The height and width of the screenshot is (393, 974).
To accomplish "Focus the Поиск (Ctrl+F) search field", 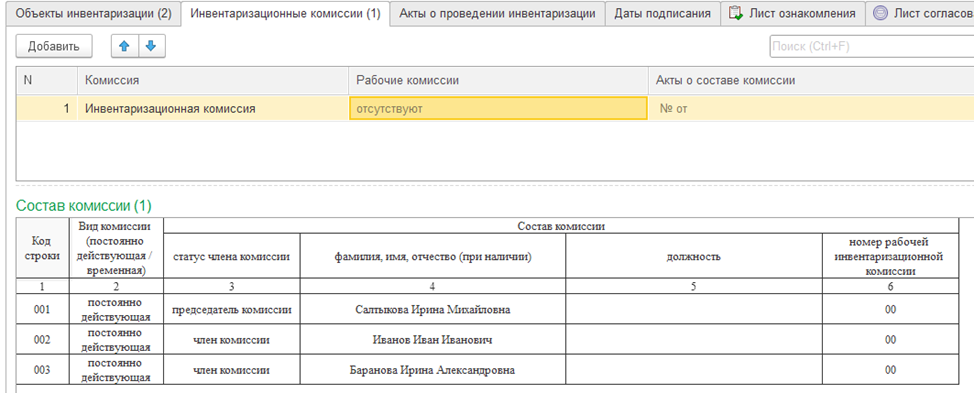I will point(872,47).
